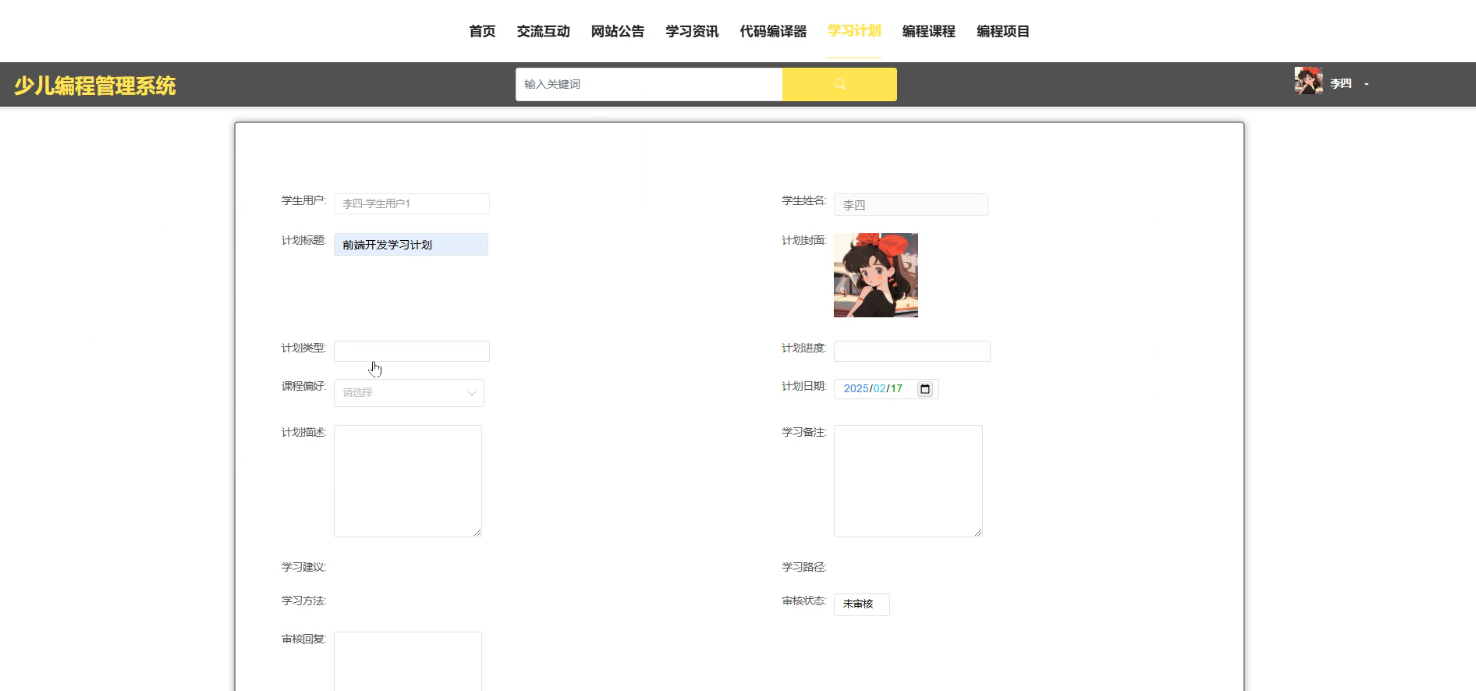Select 学习资讯 navigation item
Image resolution: width=1476 pixels, height=691 pixels.
pos(692,31)
